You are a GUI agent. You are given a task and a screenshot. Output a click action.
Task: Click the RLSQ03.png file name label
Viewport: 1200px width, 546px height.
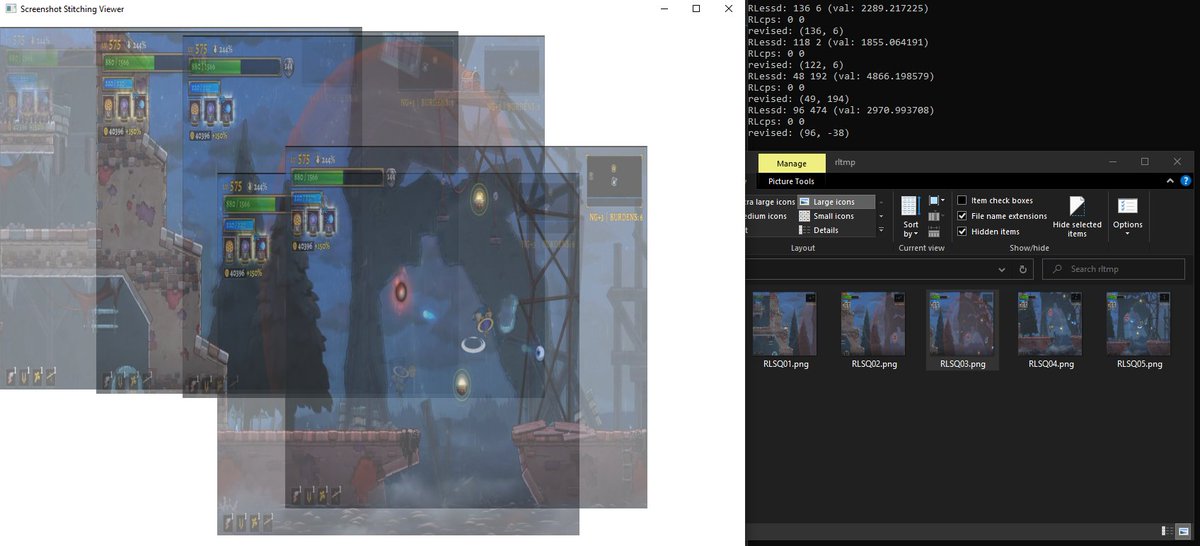point(962,364)
